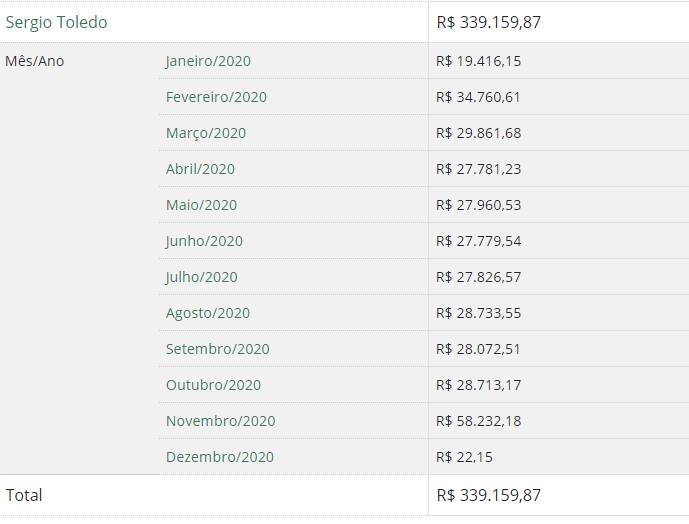Select the Fevereiro/2020 link
This screenshot has width=689, height=524.
216,97
